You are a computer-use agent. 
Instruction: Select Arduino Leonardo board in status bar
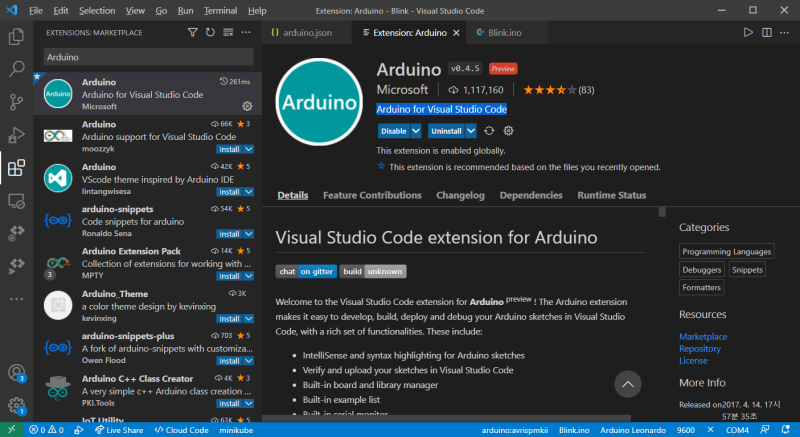pyautogui.click(x=633, y=430)
